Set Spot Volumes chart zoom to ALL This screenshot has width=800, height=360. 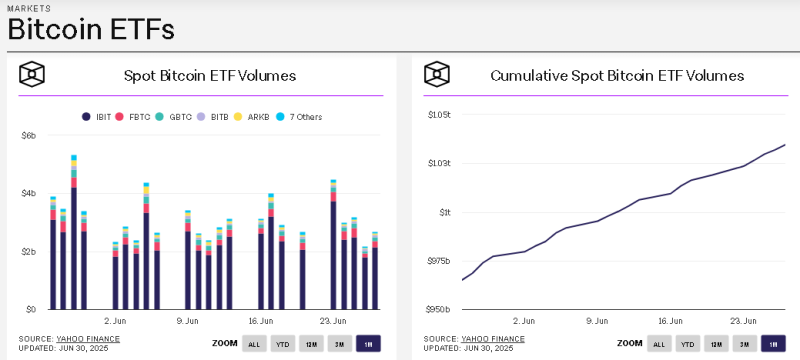254,344
